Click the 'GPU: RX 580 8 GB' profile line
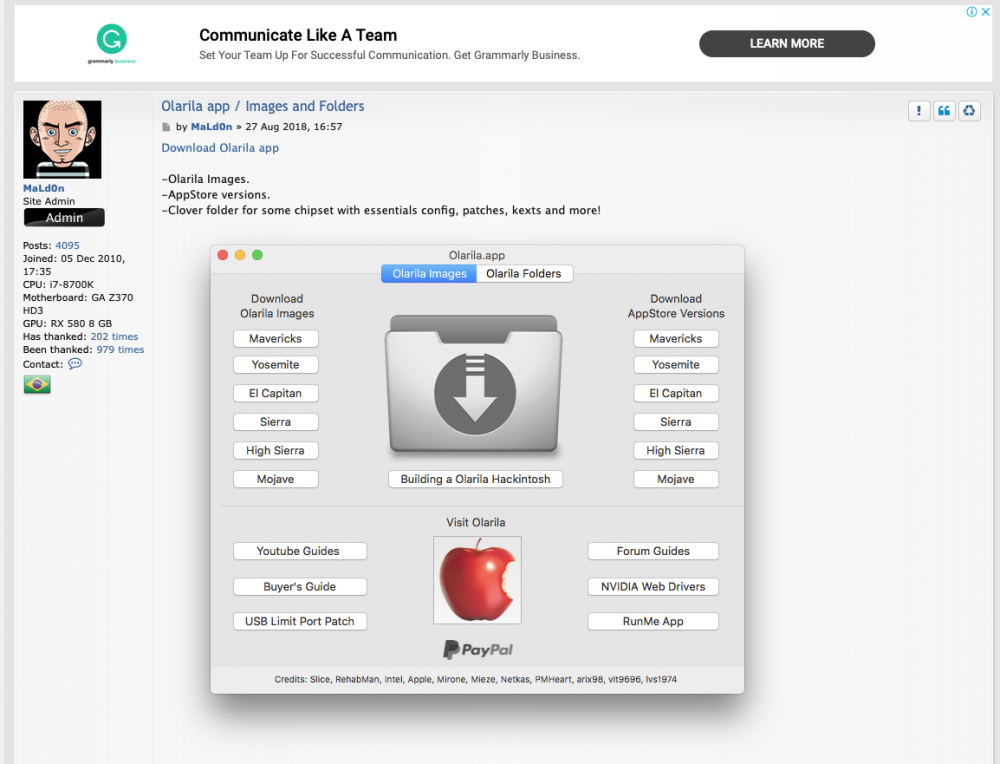The image size is (1000, 764). (x=68, y=323)
